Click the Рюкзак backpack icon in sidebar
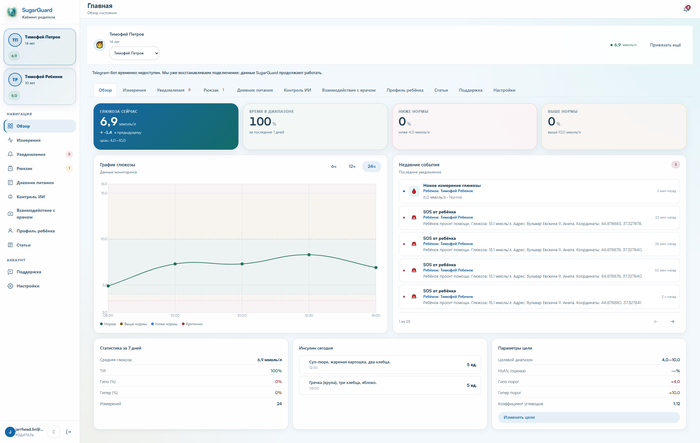 10,168
